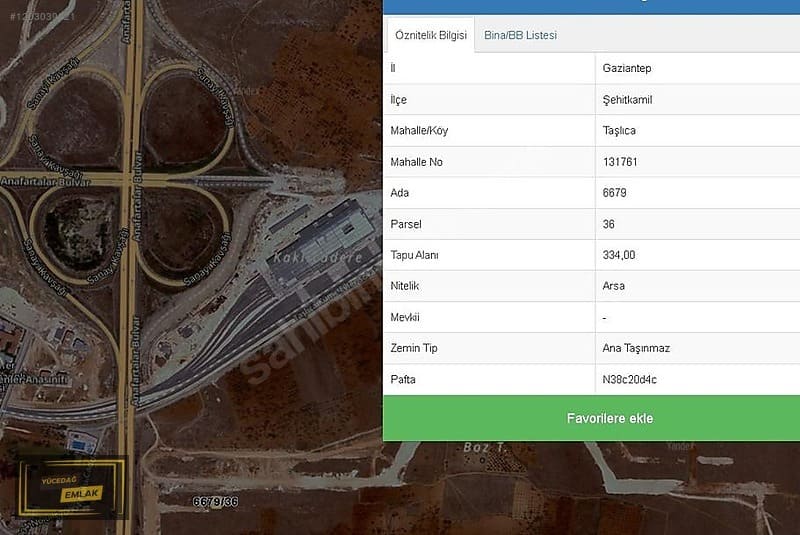Image resolution: width=800 pixels, height=535 pixels.
Task: Select the Parsel value 36
Action: coord(609,224)
